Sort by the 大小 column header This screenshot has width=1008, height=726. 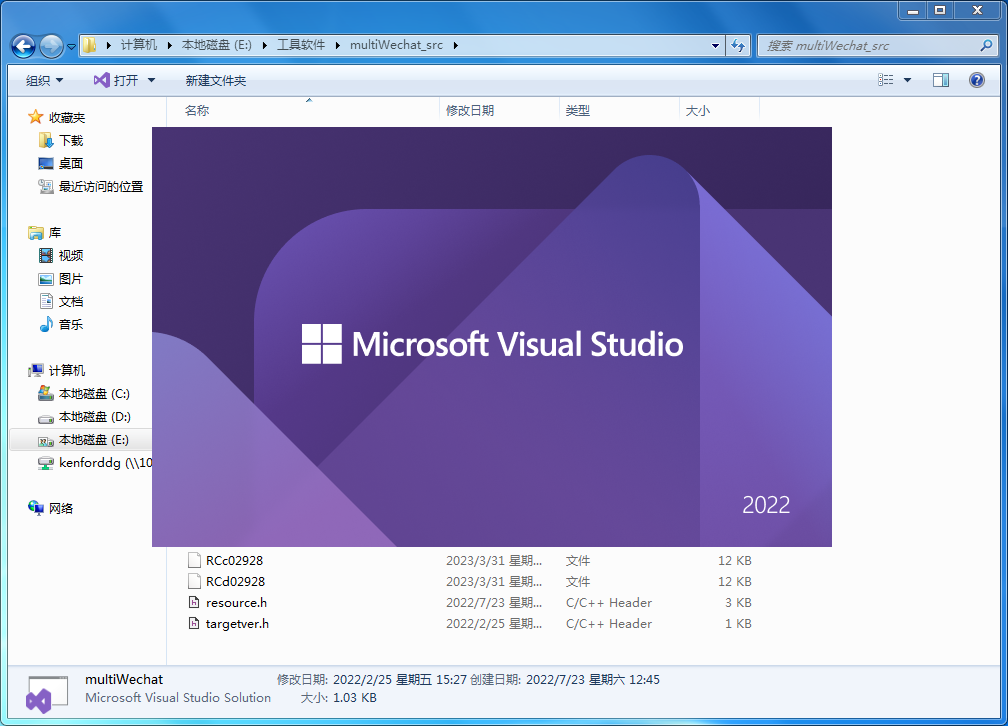pyautogui.click(x=719, y=110)
